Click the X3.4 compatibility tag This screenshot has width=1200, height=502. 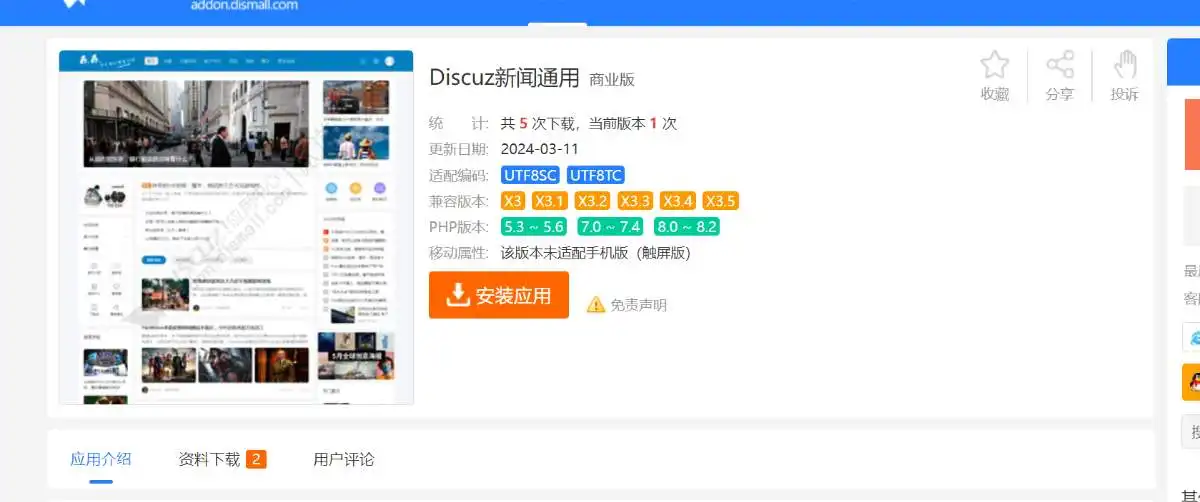678,201
